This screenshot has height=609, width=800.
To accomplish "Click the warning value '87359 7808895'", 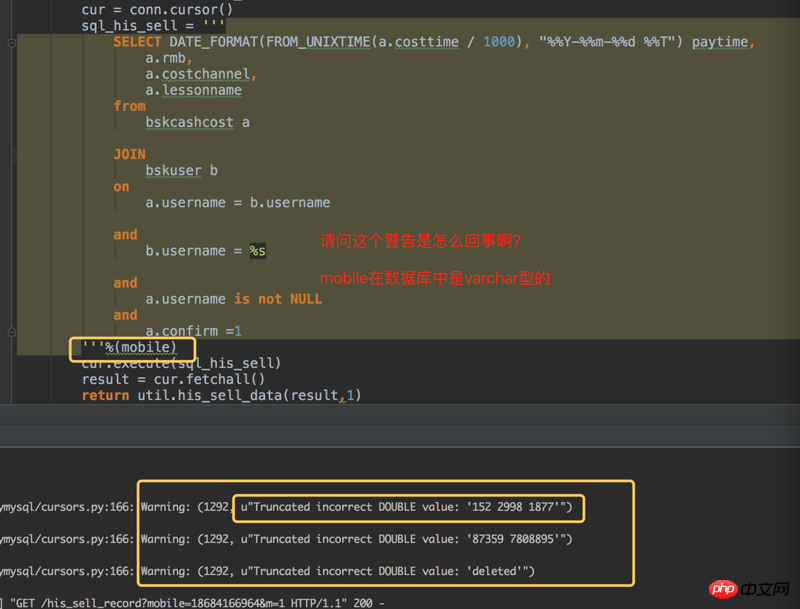I will pyautogui.click(x=513, y=539).
